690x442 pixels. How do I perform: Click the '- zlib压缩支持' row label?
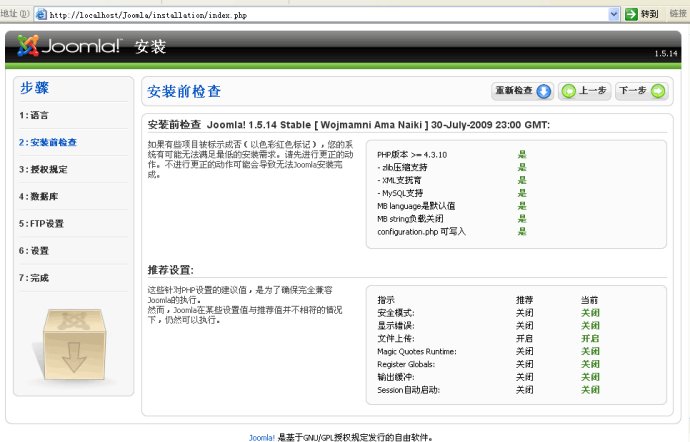pos(402,168)
